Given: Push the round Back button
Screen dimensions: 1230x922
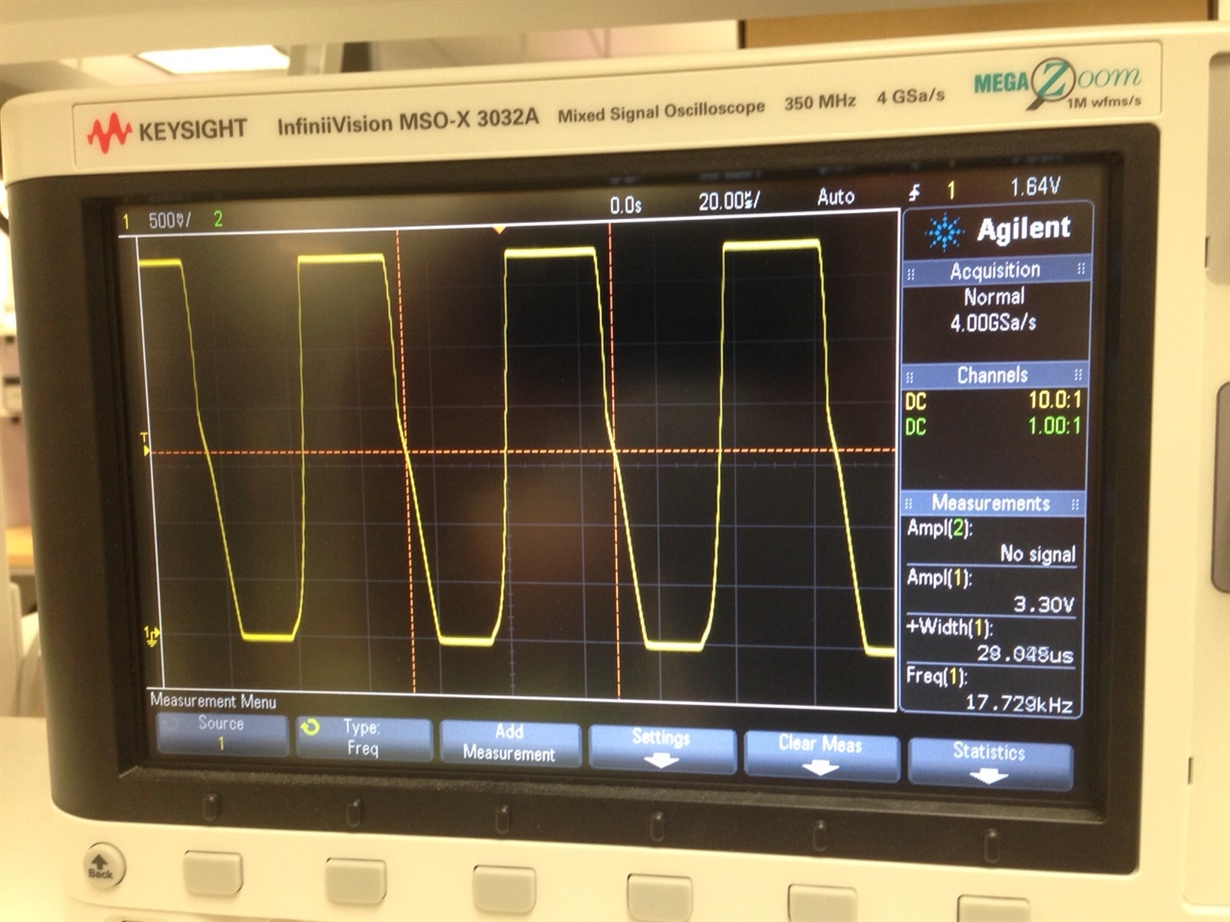Looking at the screenshot, I should tap(100, 866).
